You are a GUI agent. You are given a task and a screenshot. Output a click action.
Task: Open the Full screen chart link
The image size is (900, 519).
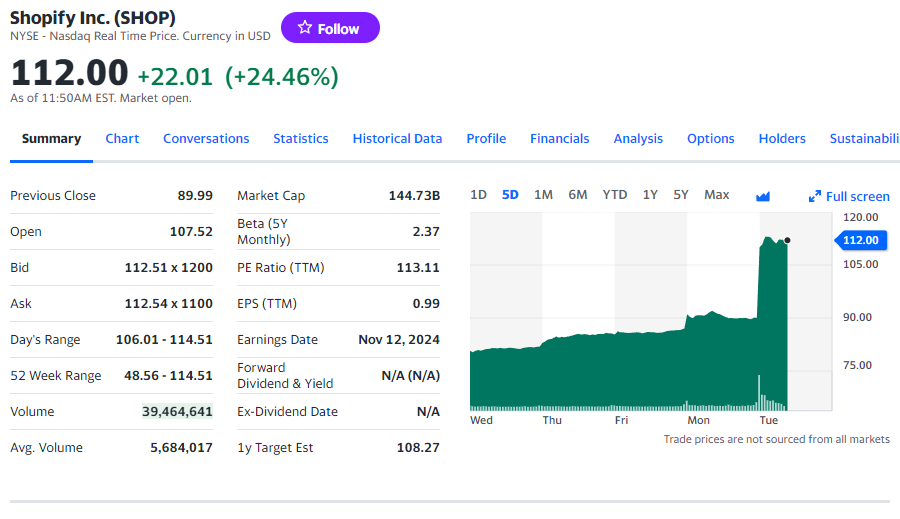click(849, 196)
